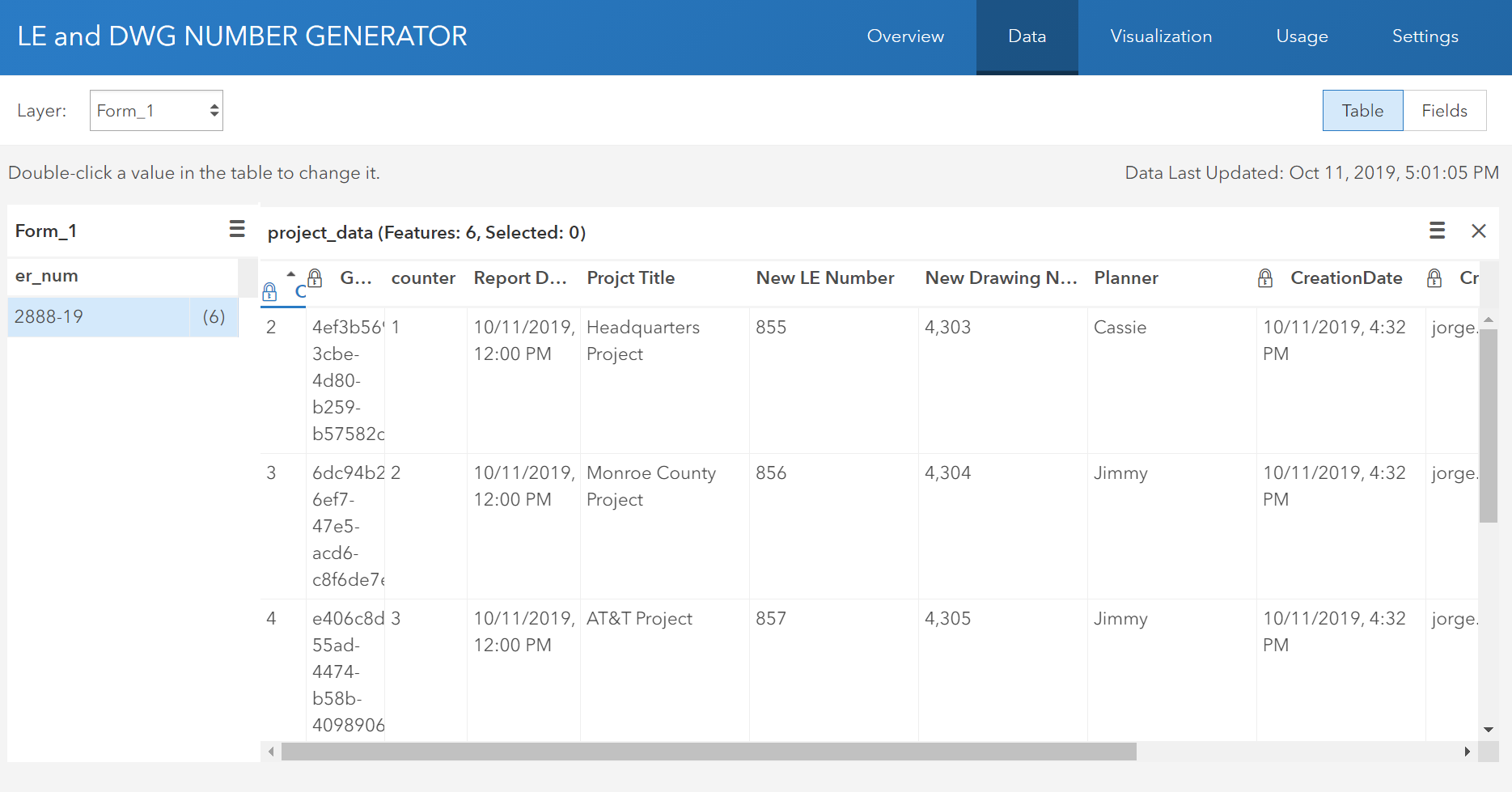Sort by the counter column header
Screen dimensions: 1512x792
coord(423,278)
